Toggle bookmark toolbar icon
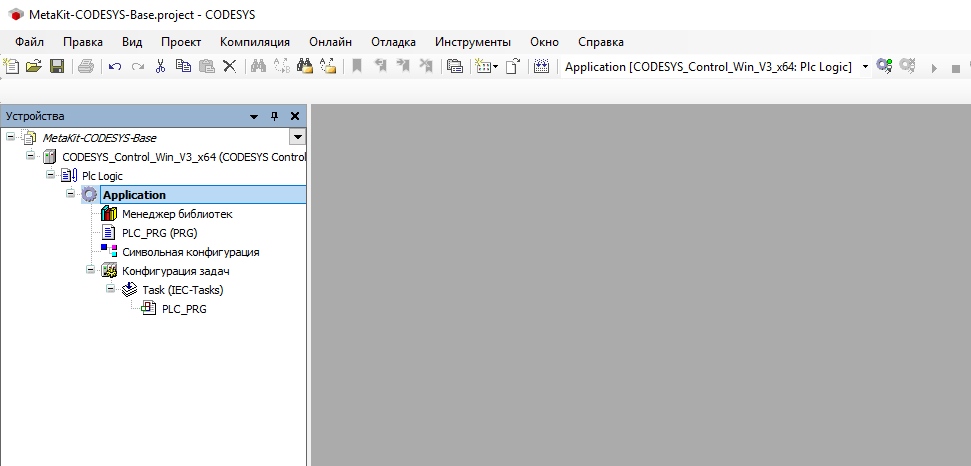Image resolution: width=971 pixels, height=466 pixels. coord(357,66)
